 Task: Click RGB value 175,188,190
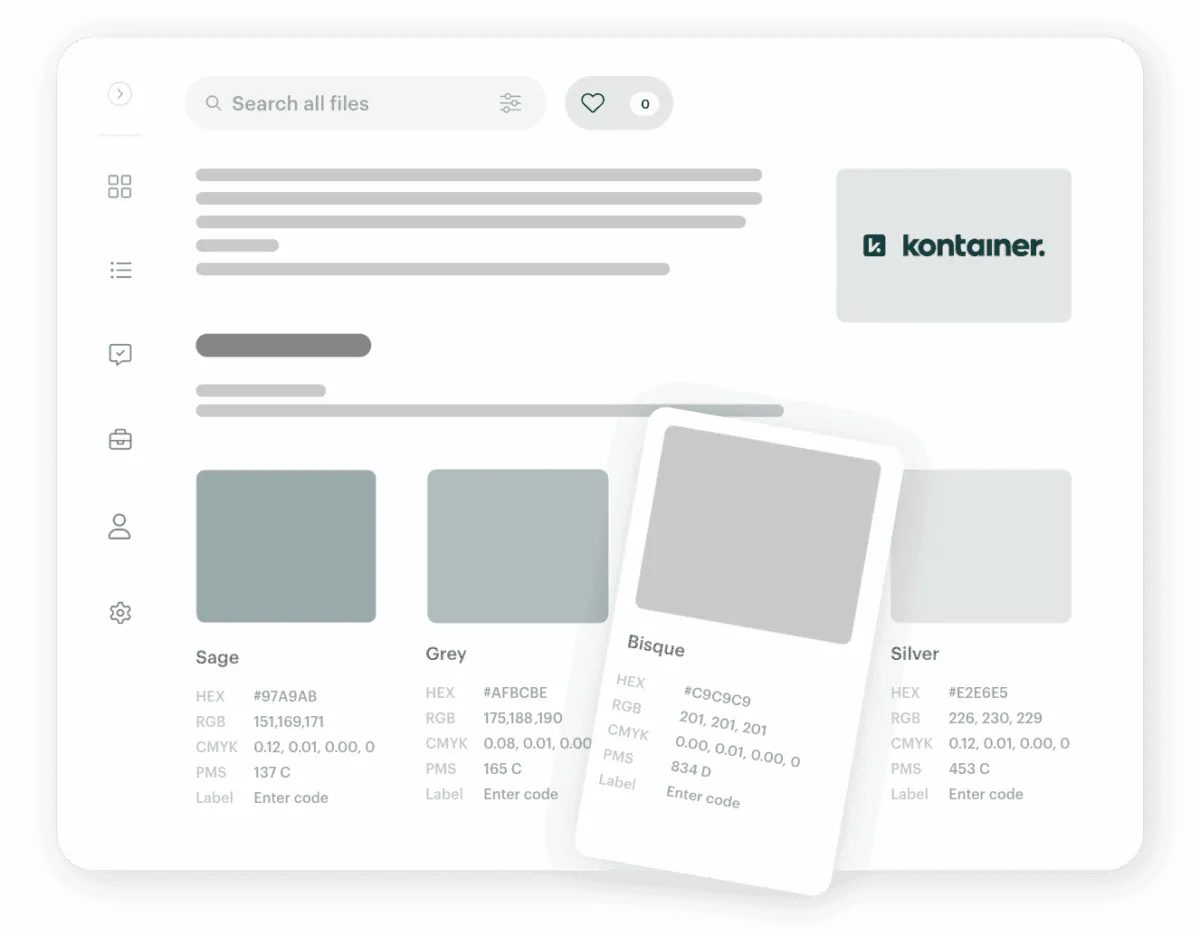click(523, 717)
